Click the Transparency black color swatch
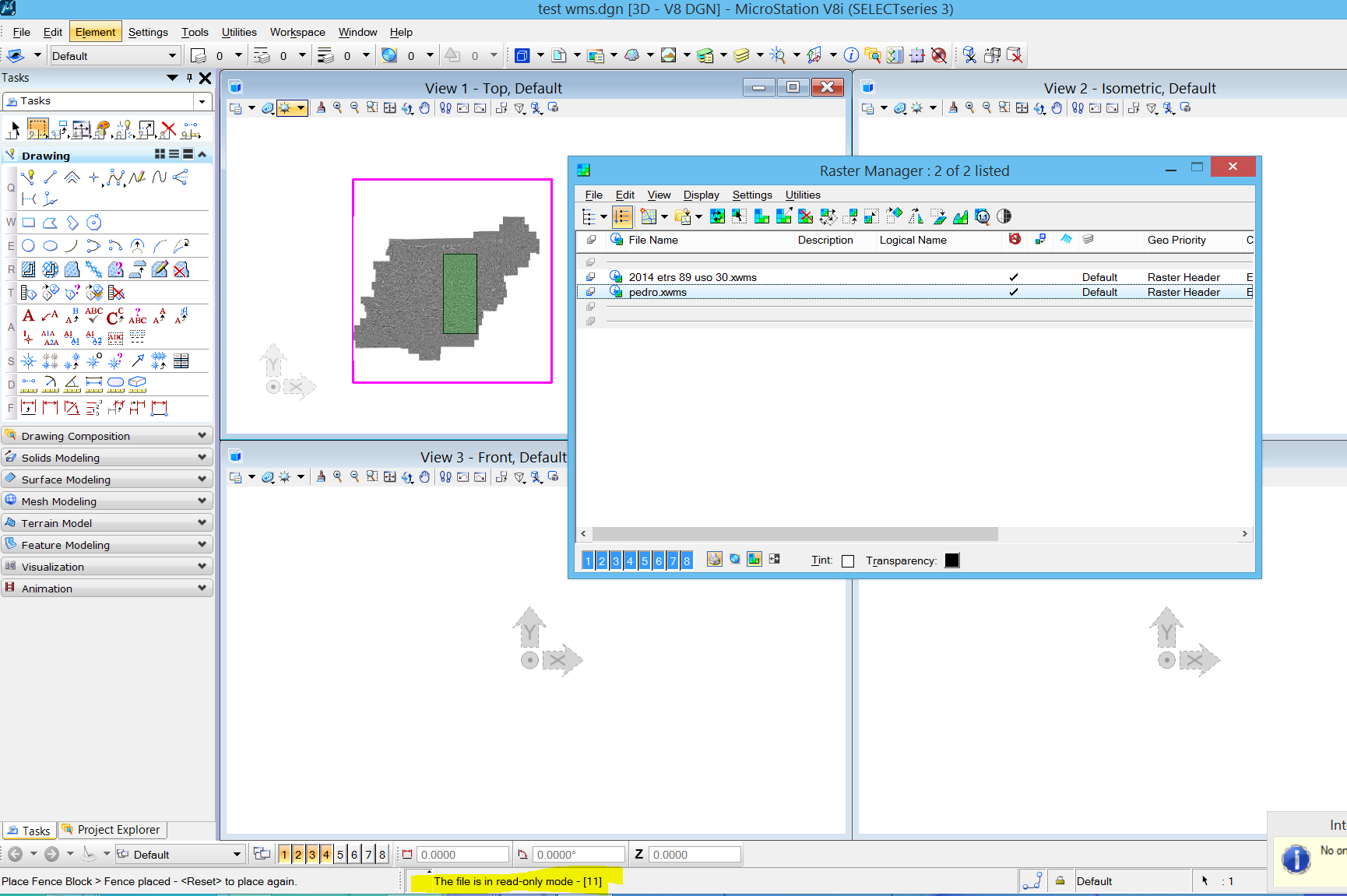 (x=951, y=560)
